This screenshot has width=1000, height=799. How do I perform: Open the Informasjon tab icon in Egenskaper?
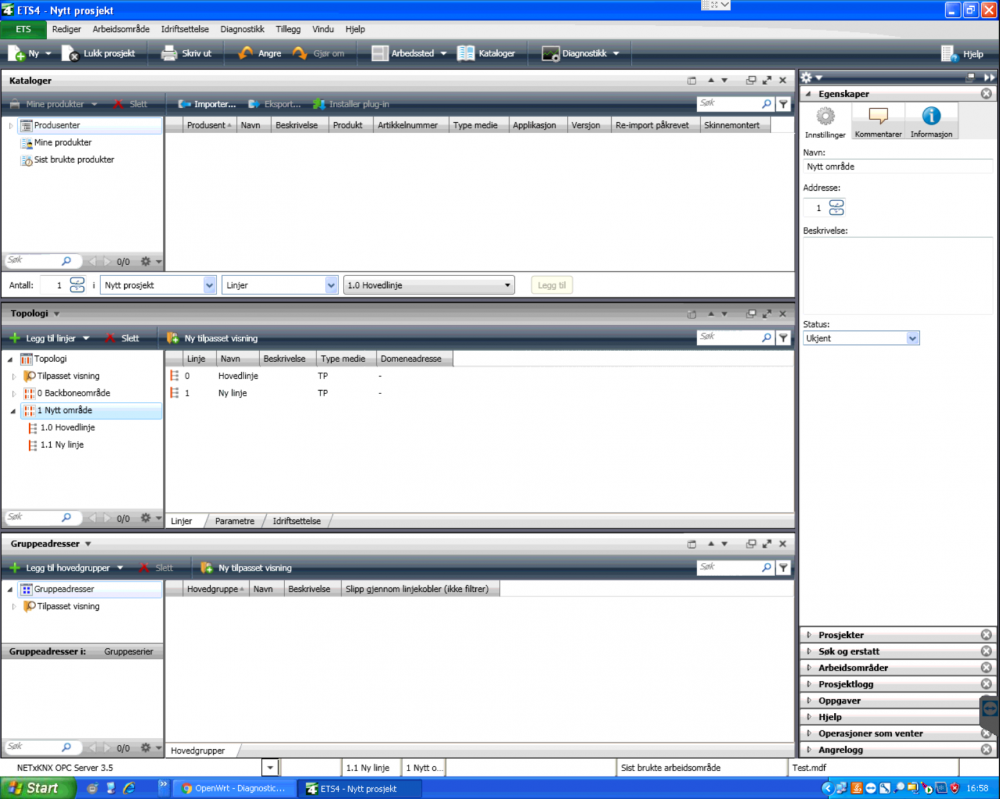pyautogui.click(x=931, y=118)
